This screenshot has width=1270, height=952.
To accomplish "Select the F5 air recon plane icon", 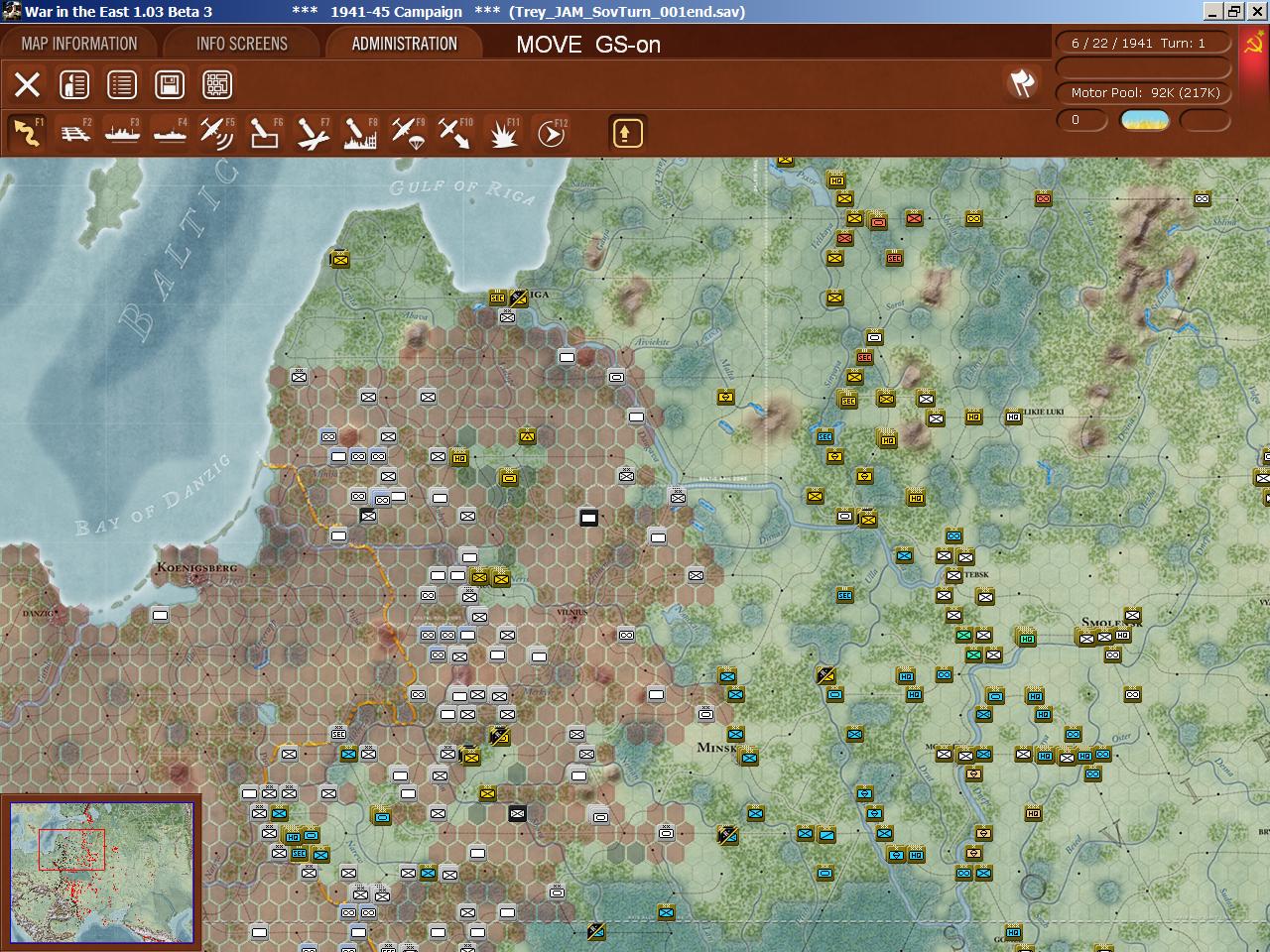I will pos(217,133).
